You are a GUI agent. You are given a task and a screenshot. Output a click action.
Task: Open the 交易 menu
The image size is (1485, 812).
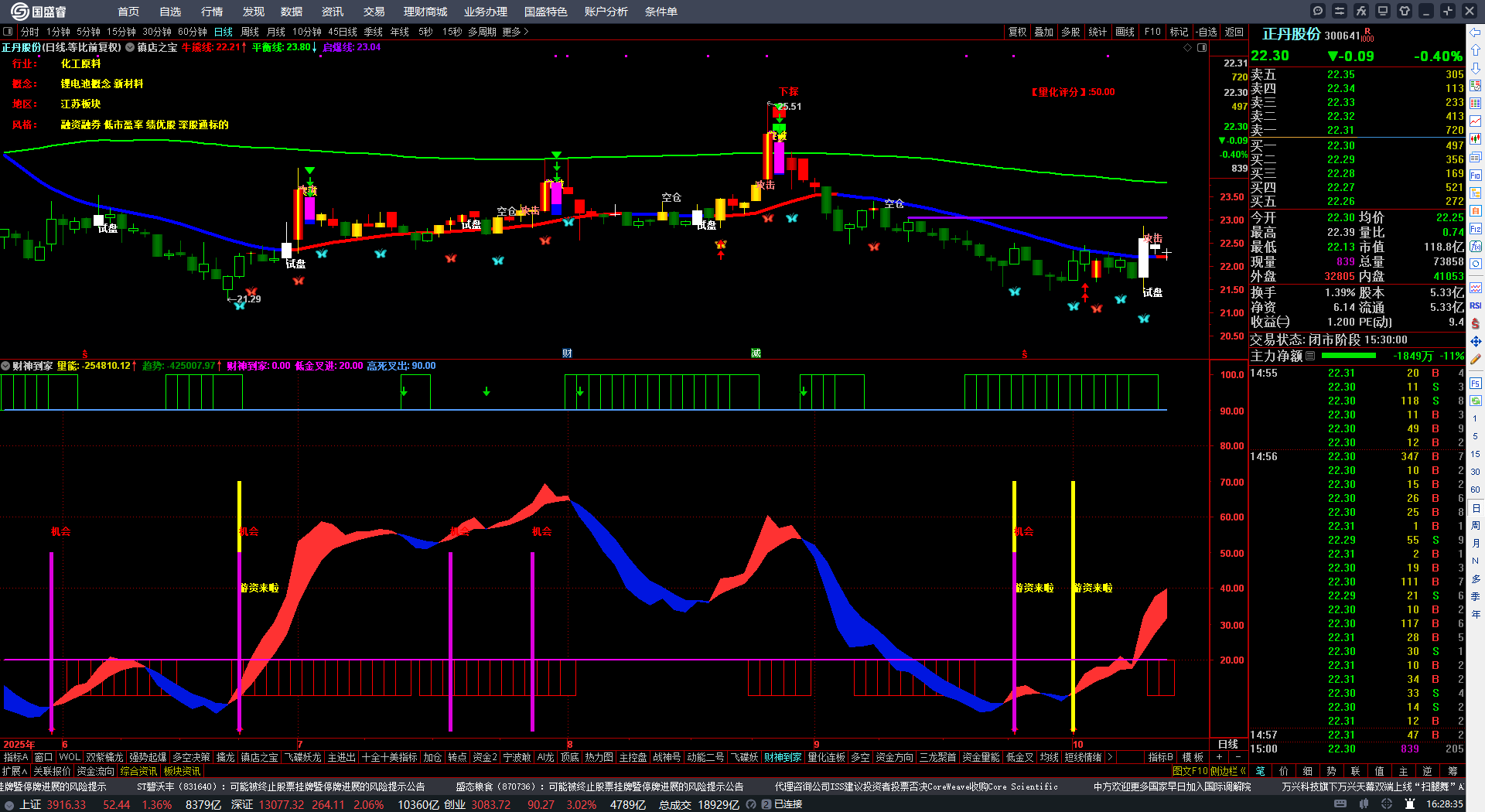tap(374, 12)
